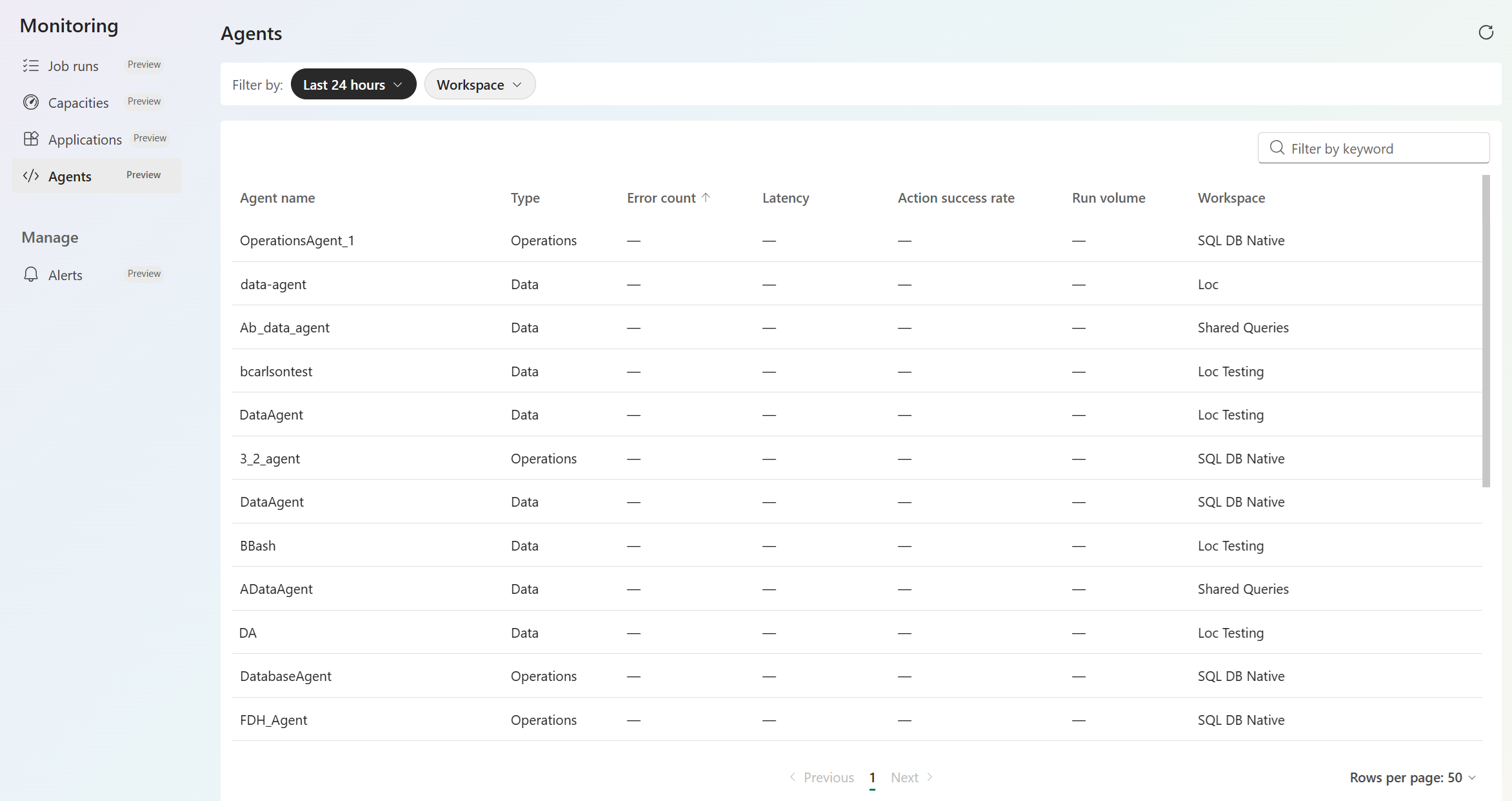Sort by the Latency column header
This screenshot has width=1512, height=801.
click(786, 198)
